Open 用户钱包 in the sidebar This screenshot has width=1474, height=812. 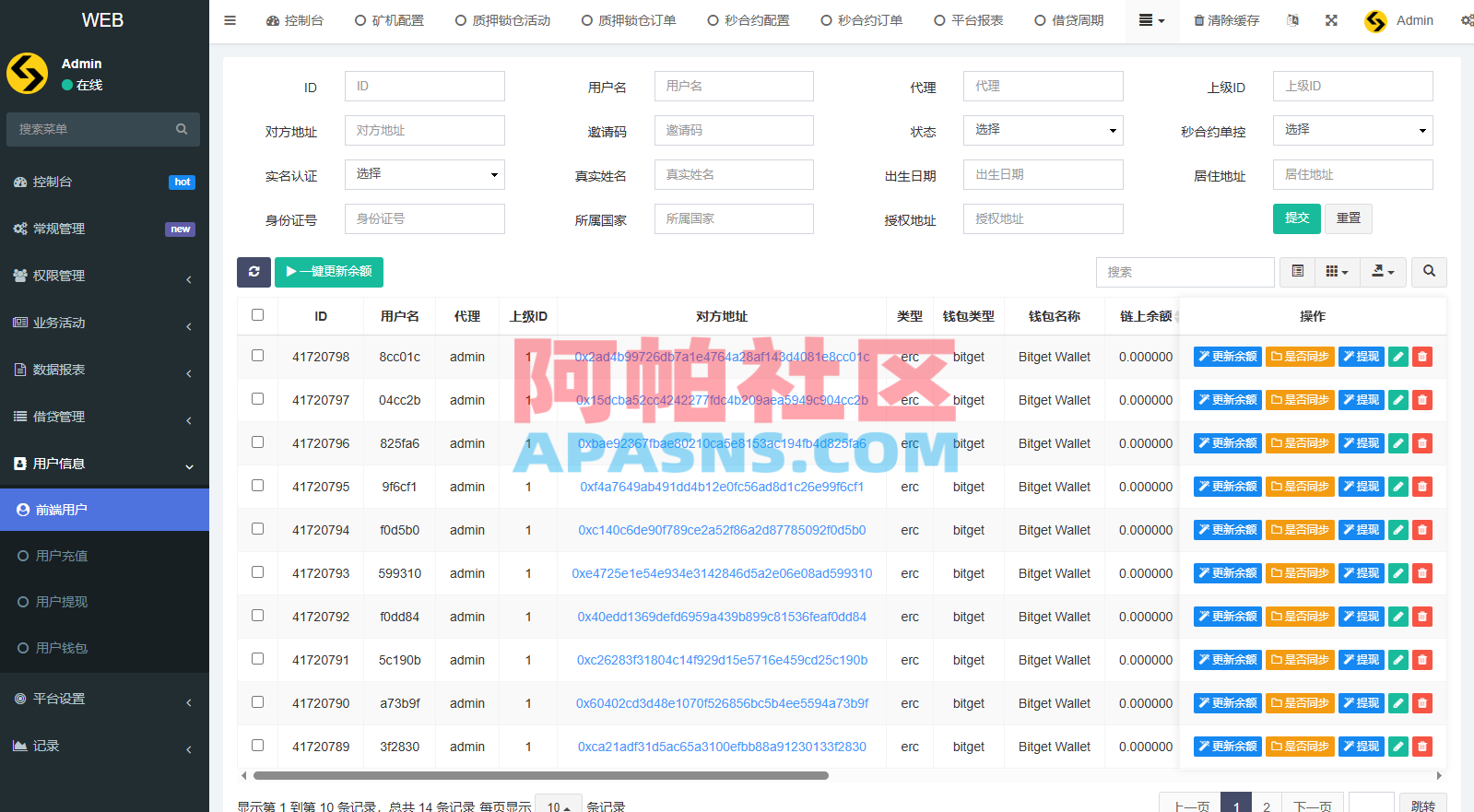[104, 648]
